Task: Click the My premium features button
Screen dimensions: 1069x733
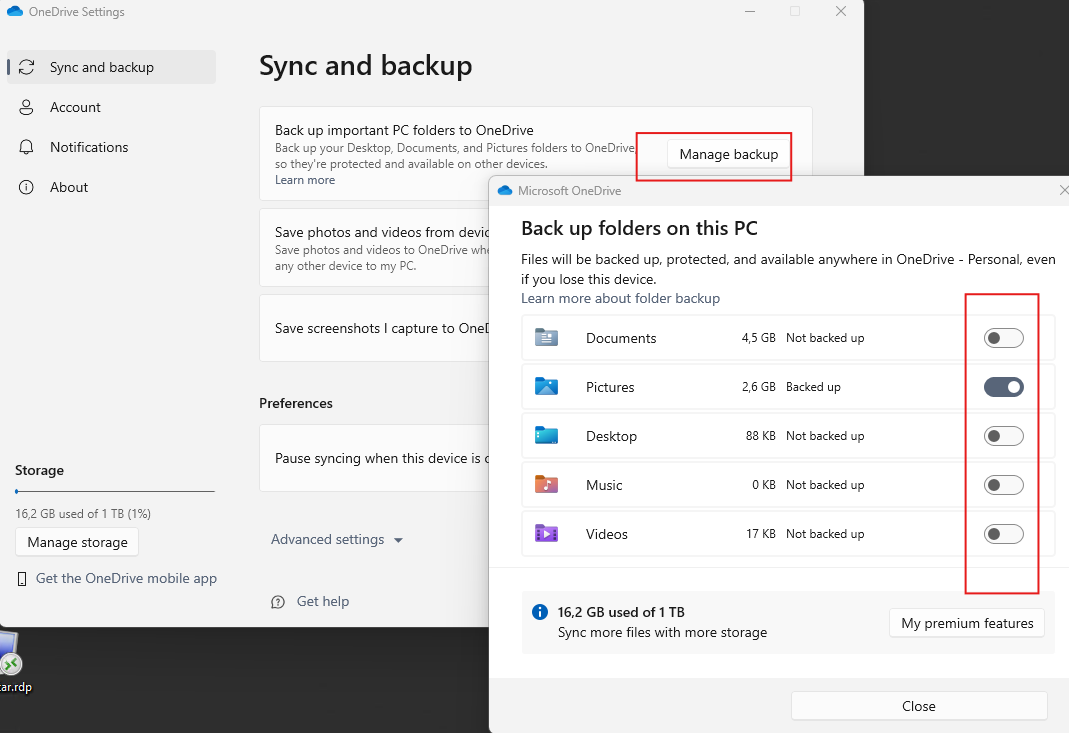Action: coord(967,623)
